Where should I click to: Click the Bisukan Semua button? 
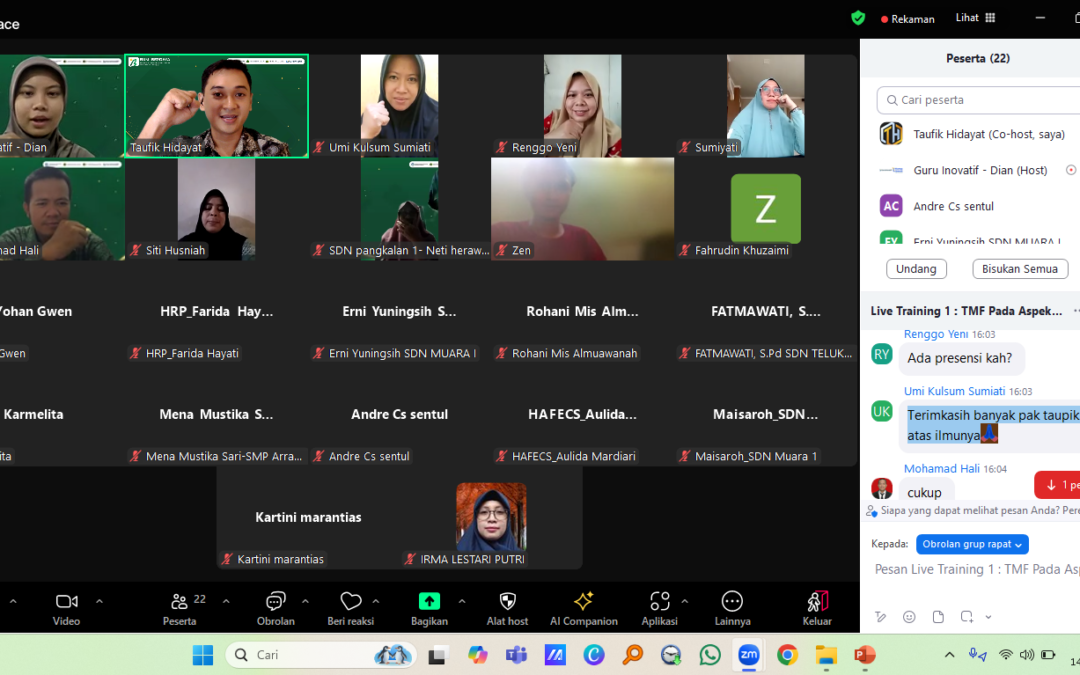pos(1019,269)
